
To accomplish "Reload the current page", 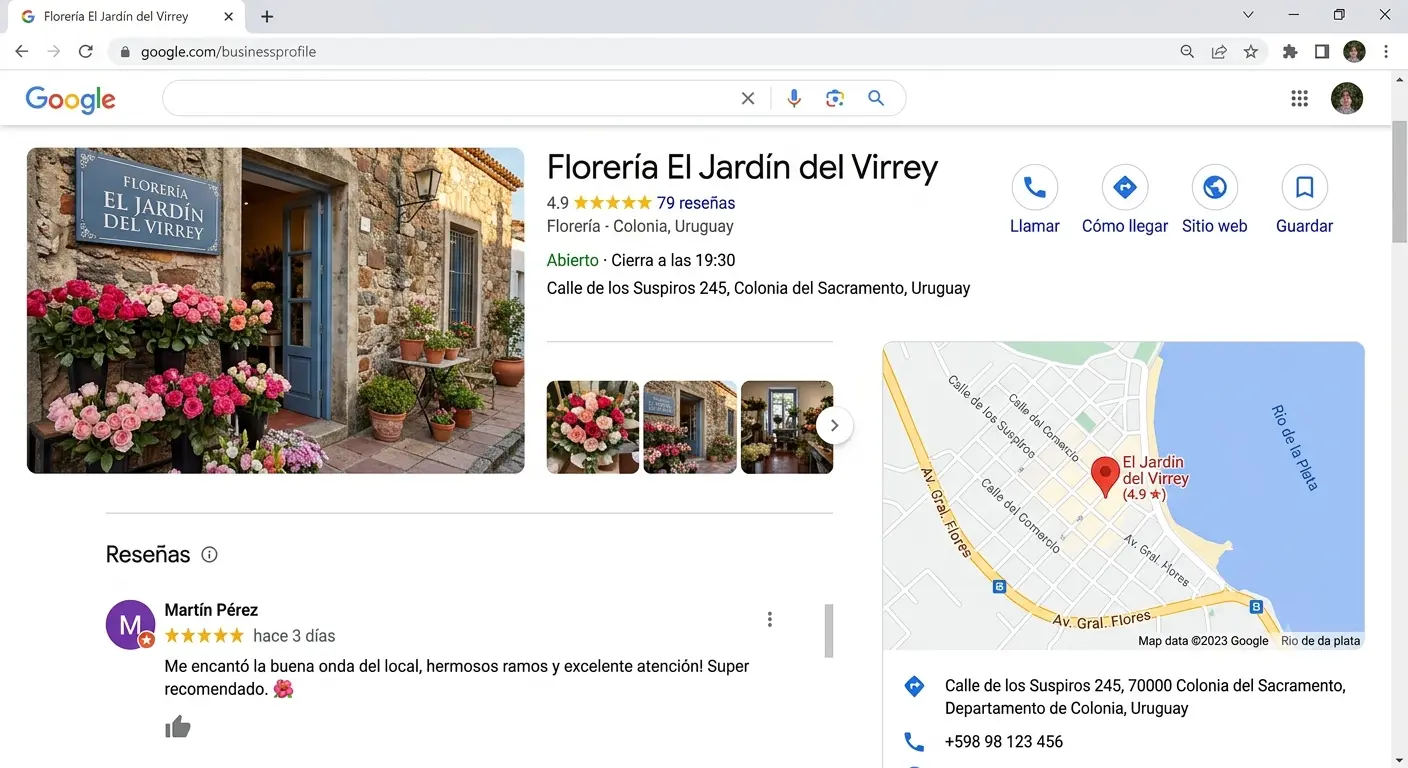I will 86,52.
